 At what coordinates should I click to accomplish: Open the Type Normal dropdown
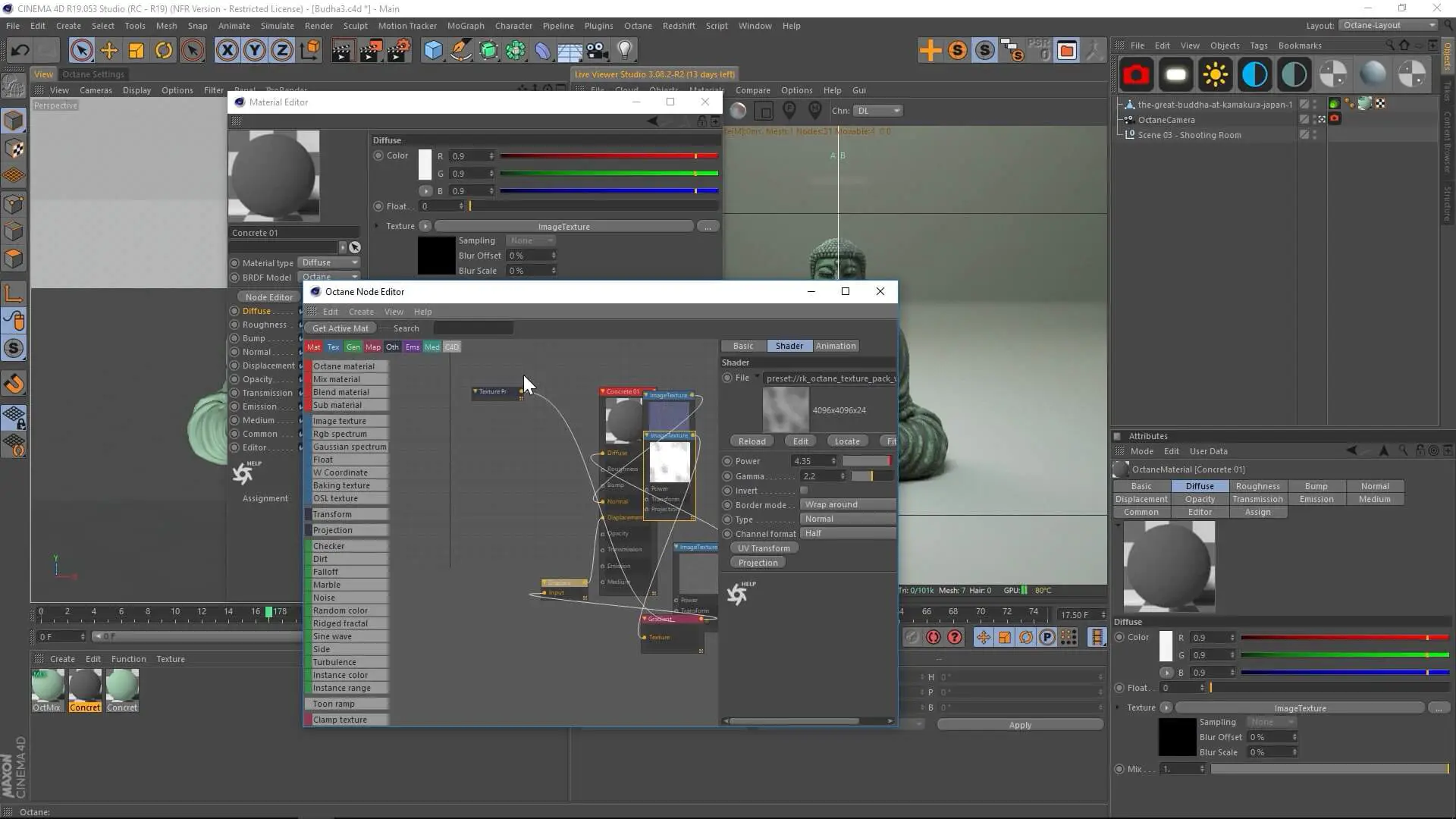(x=848, y=519)
